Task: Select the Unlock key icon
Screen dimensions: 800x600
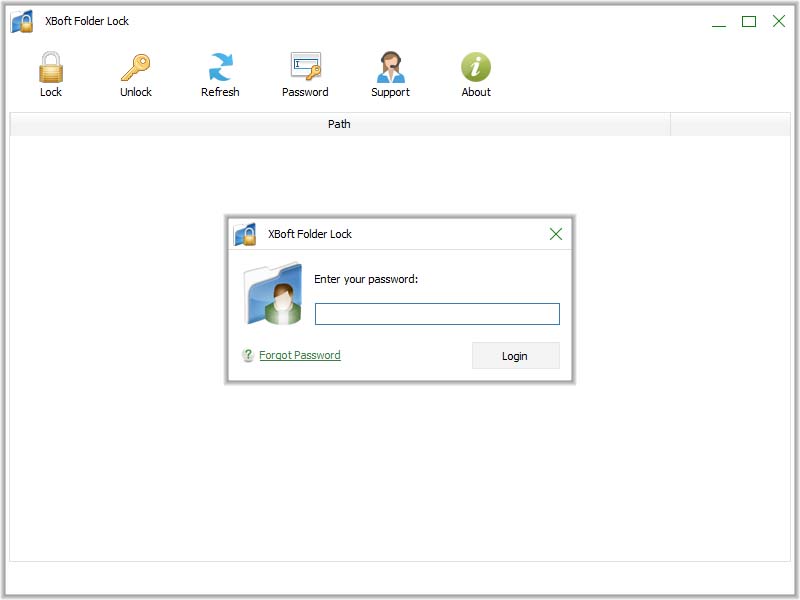Action: pos(136,67)
